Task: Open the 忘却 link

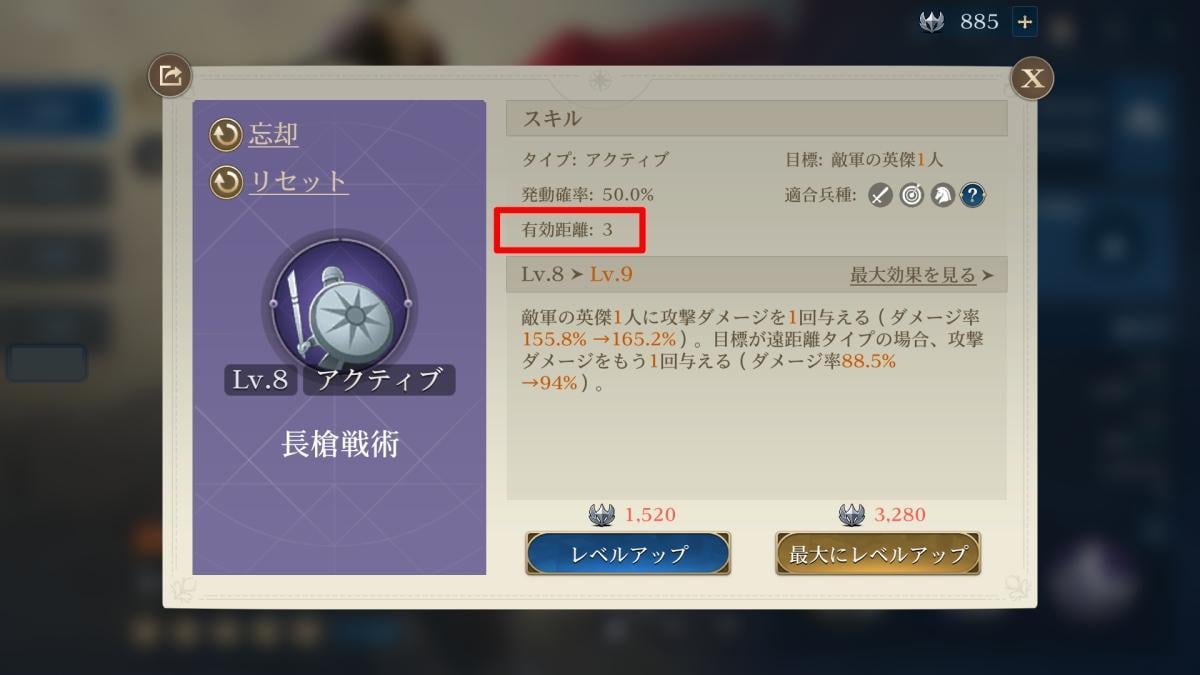Action: pos(274,134)
